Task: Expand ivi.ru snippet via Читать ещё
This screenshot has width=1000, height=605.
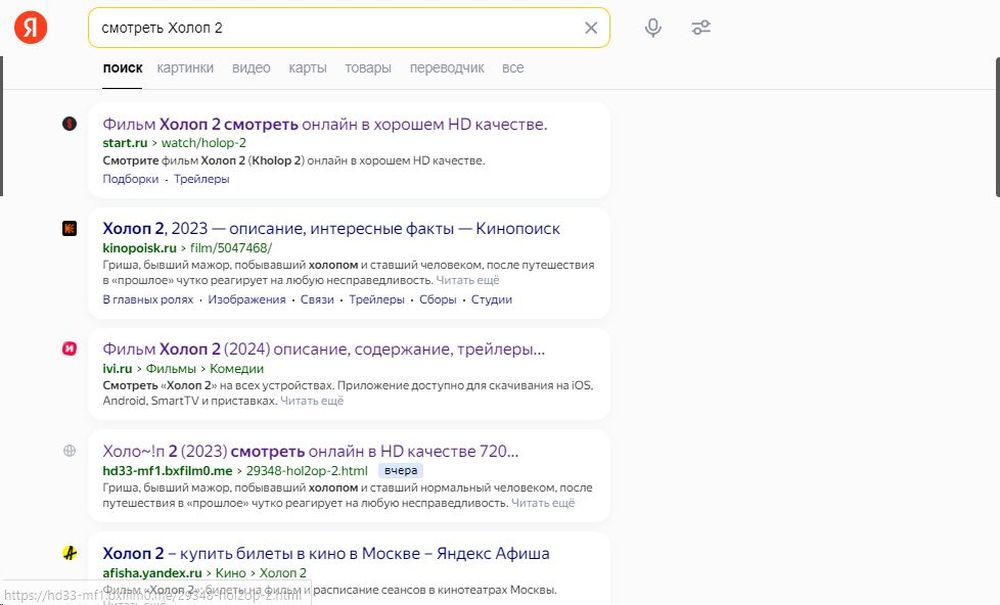Action: pyautogui.click(x=312, y=401)
